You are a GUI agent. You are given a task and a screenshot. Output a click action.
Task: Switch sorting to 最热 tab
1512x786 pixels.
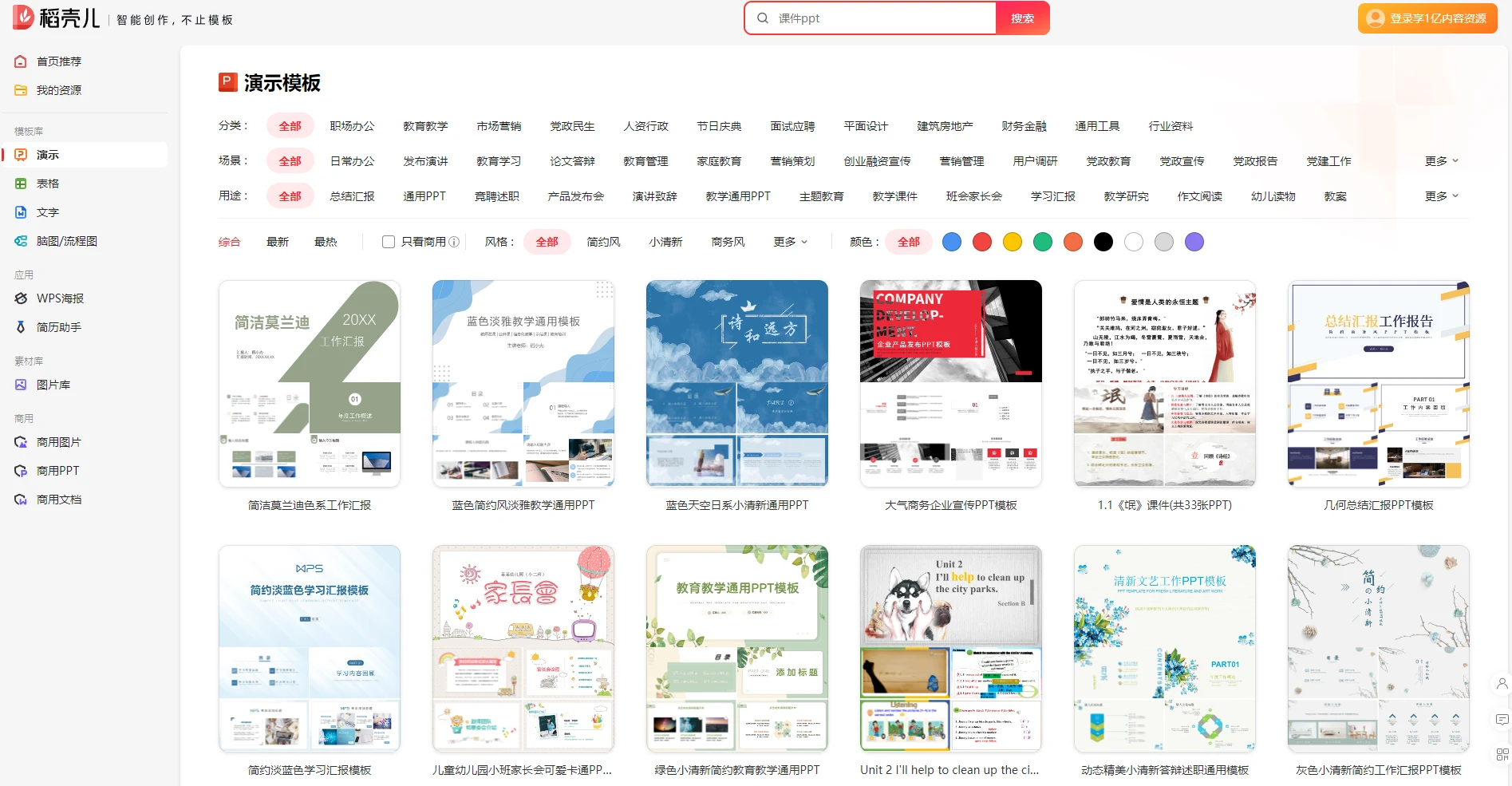[326, 242]
